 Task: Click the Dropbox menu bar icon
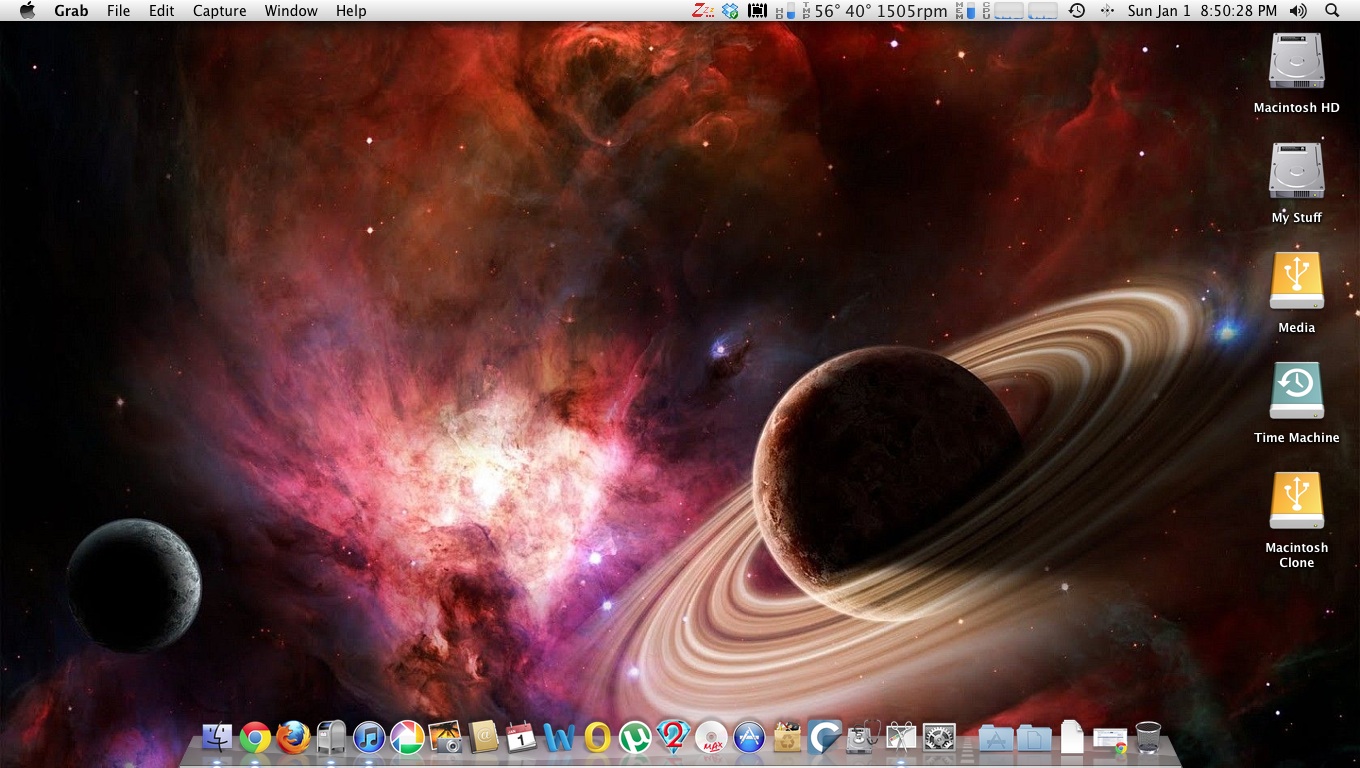[x=731, y=11]
